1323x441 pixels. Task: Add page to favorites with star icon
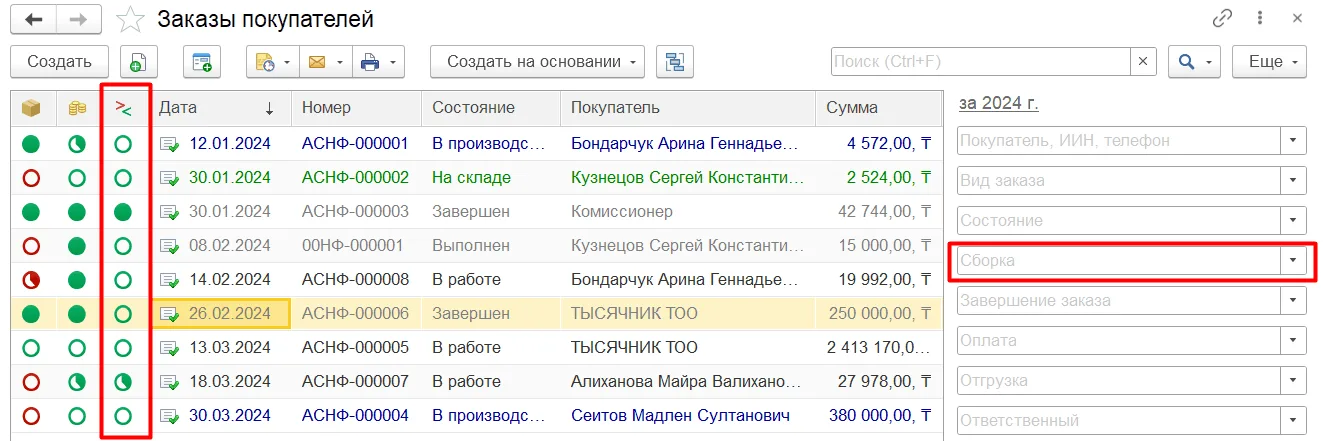tap(129, 19)
